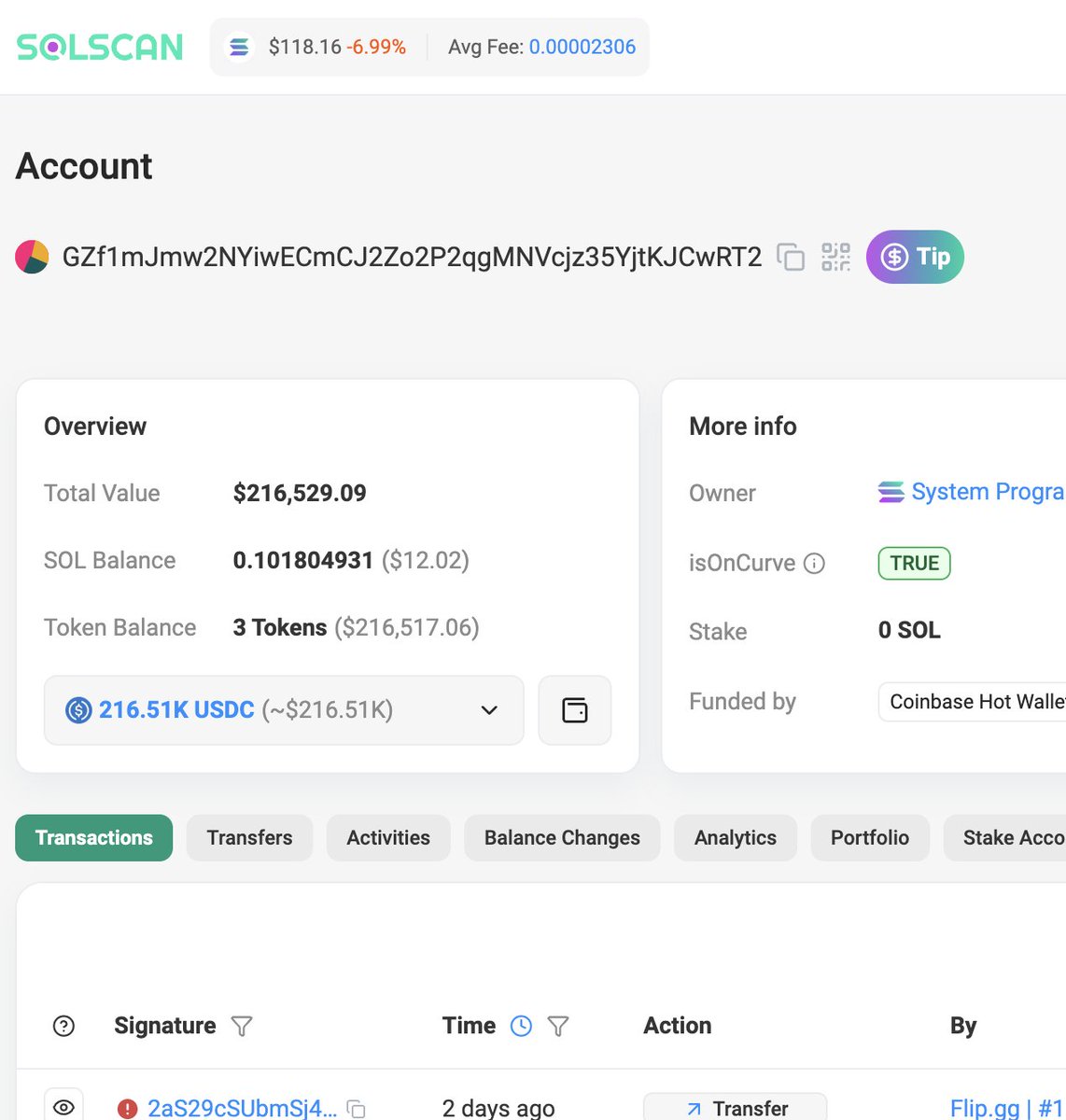Select the Transactions tab
The width and height of the screenshot is (1066, 1120).
point(94,838)
